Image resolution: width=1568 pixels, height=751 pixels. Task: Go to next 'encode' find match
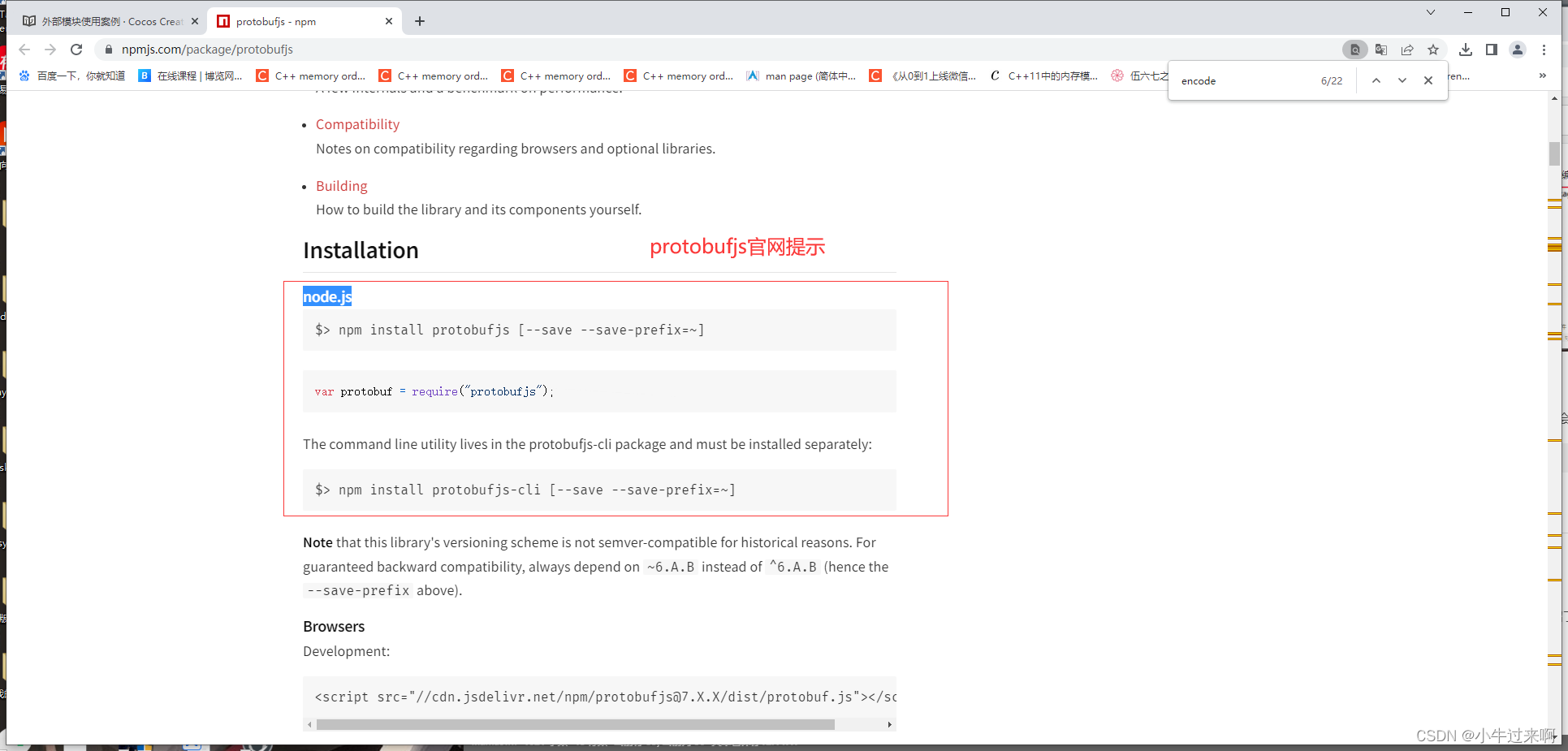coord(1402,80)
